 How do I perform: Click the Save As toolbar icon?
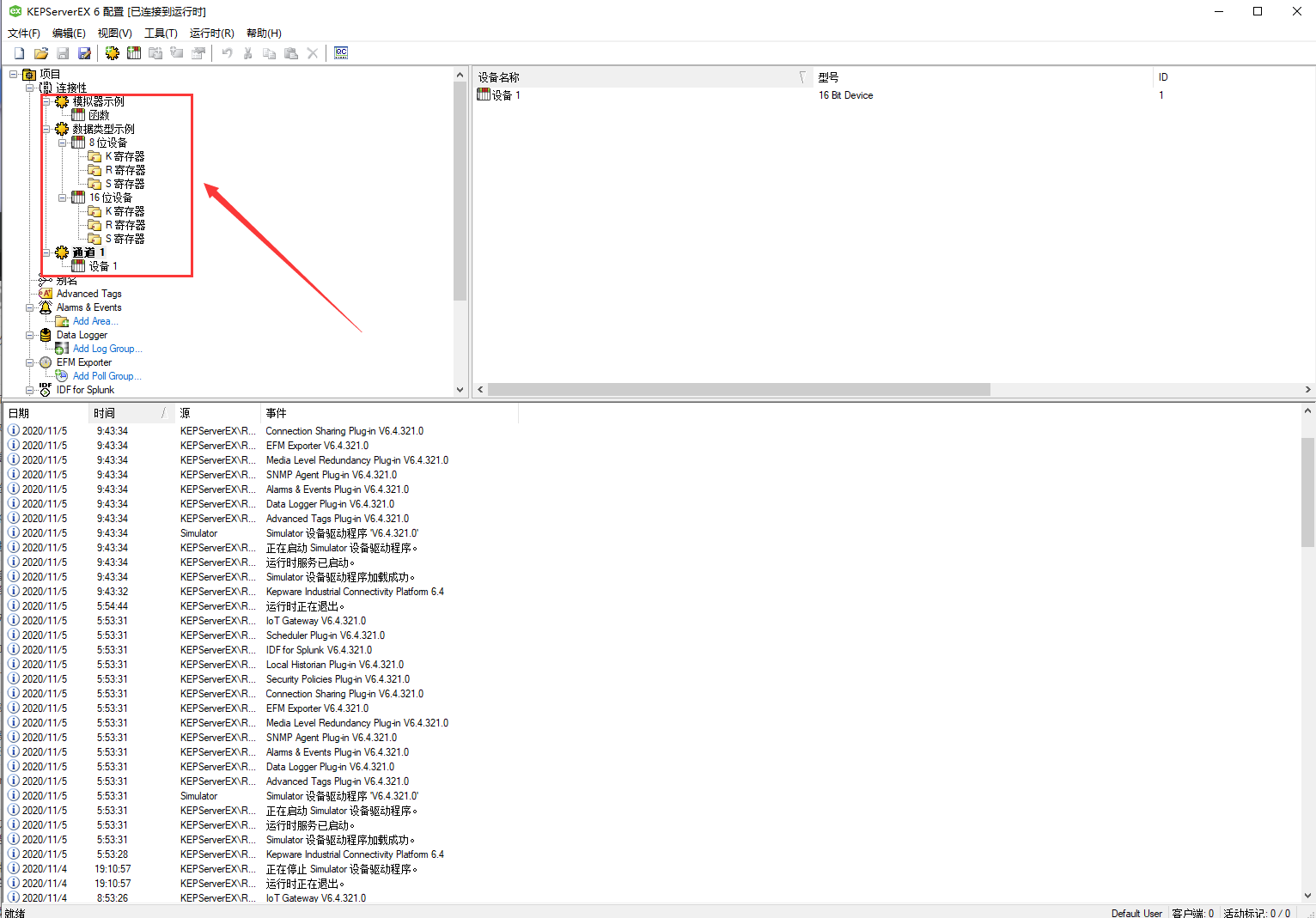pos(84,53)
